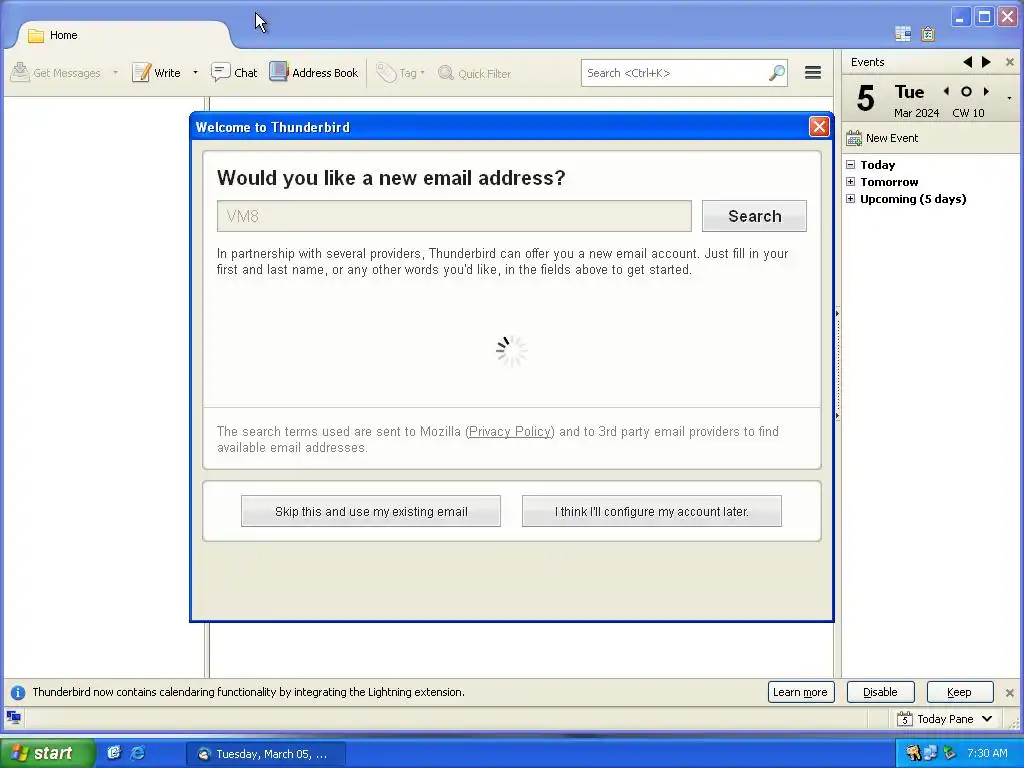
Task: Go to next day in mini-day
Action: click(986, 91)
